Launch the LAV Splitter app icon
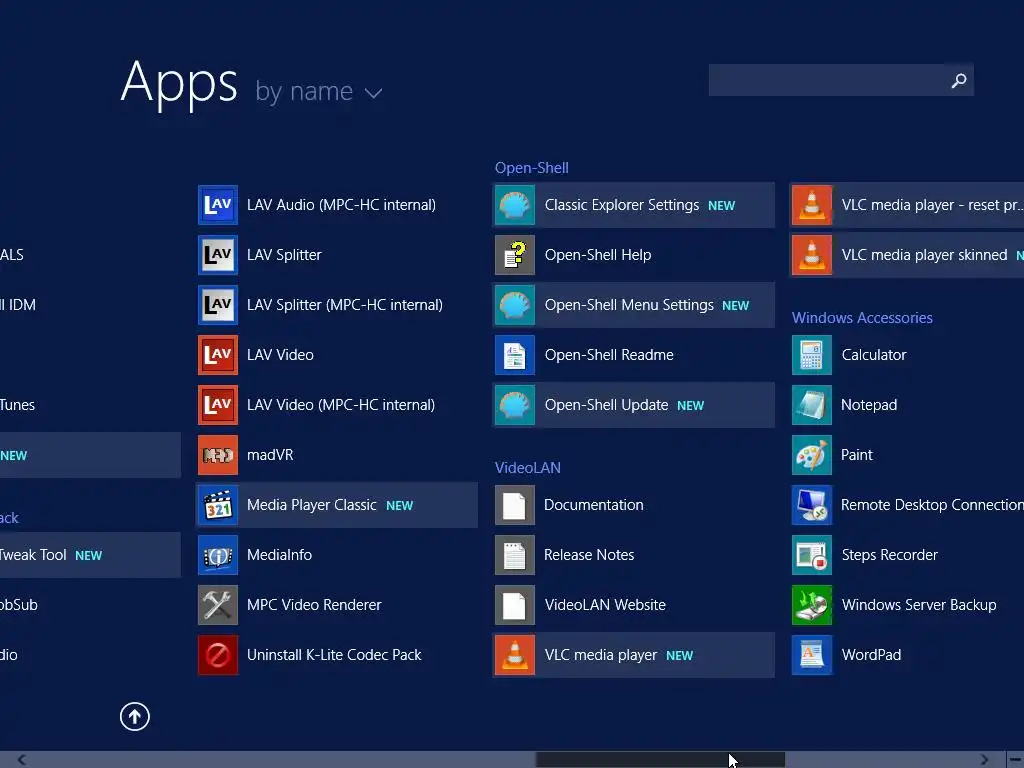The width and height of the screenshot is (1024, 768). [217, 255]
